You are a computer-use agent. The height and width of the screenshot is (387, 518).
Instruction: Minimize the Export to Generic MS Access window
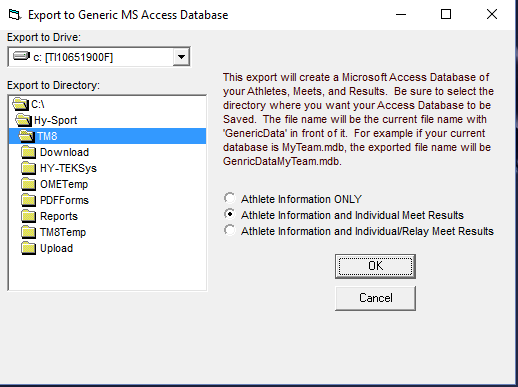click(401, 15)
